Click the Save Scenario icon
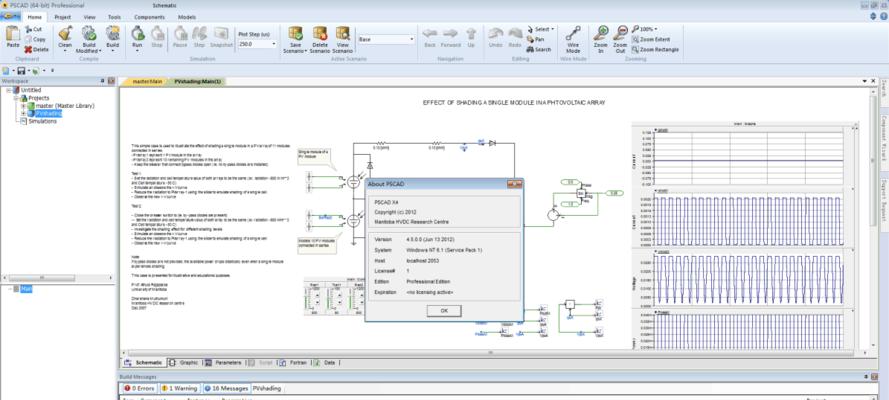The height and width of the screenshot is (400, 889). tap(295, 33)
